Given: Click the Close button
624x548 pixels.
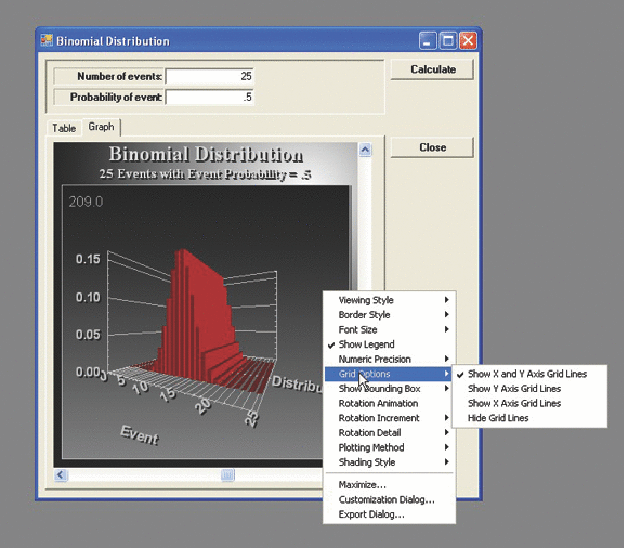Looking at the screenshot, I should 432,147.
